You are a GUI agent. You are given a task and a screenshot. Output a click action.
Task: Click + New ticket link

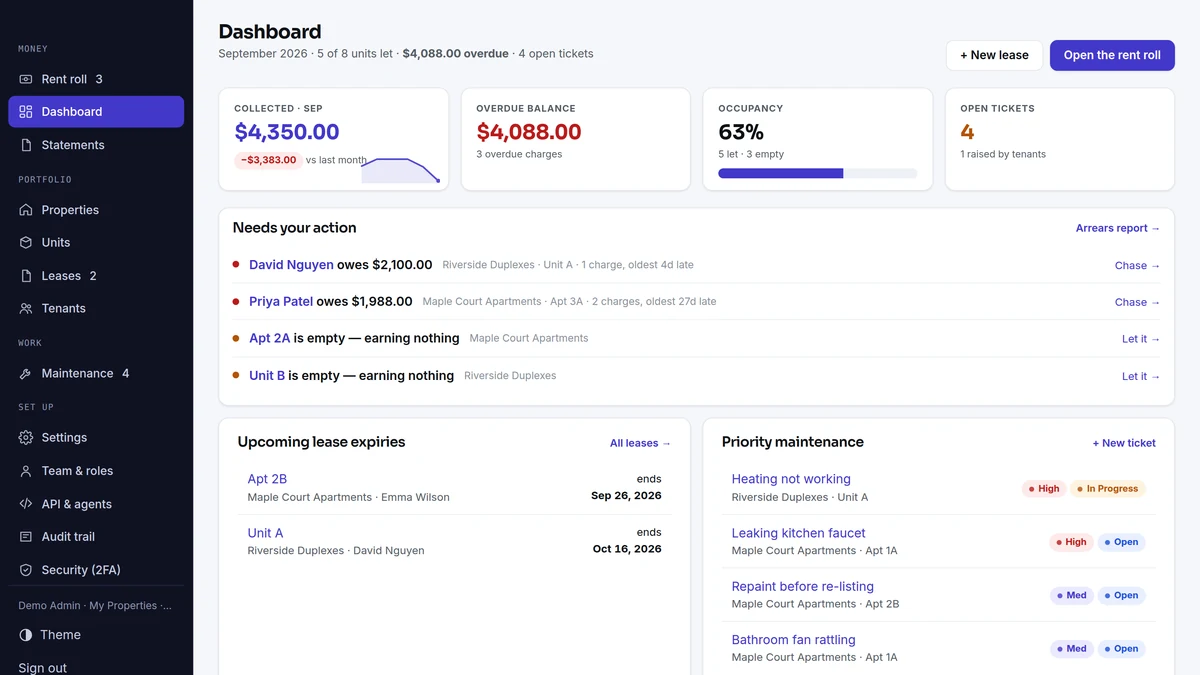click(1124, 443)
